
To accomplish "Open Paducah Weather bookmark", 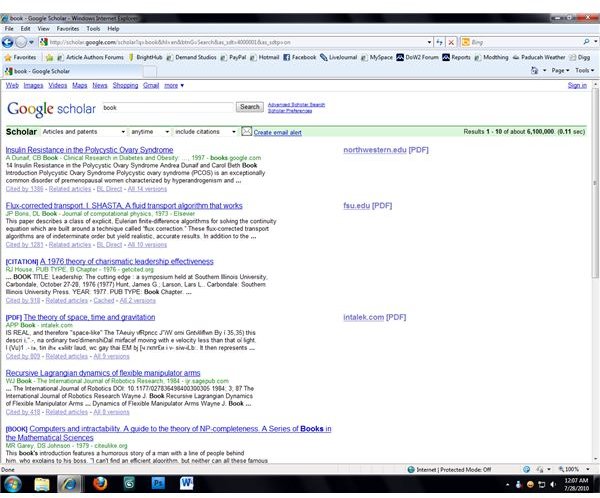I will click(538, 57).
